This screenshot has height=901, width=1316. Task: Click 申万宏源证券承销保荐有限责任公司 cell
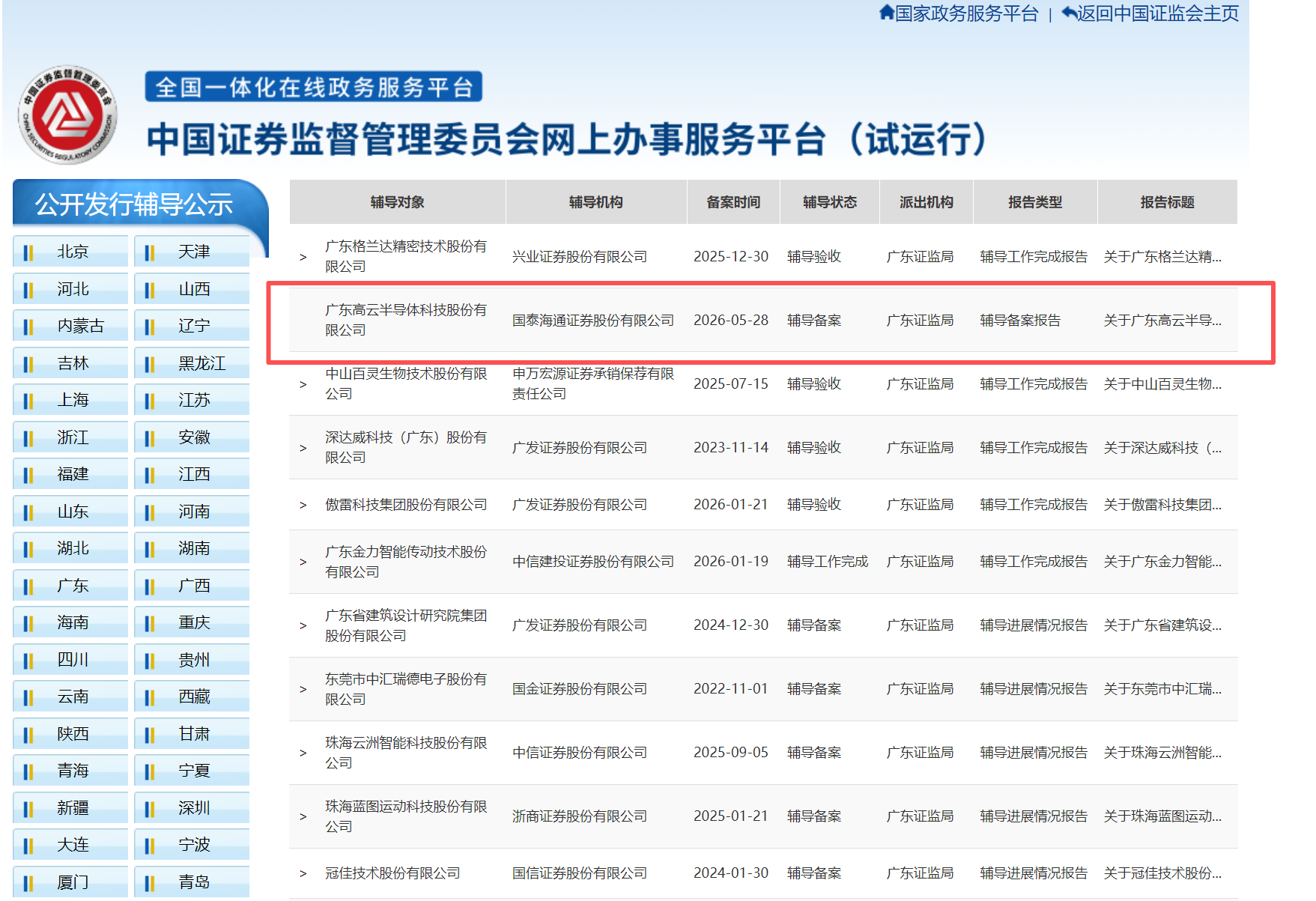[593, 383]
